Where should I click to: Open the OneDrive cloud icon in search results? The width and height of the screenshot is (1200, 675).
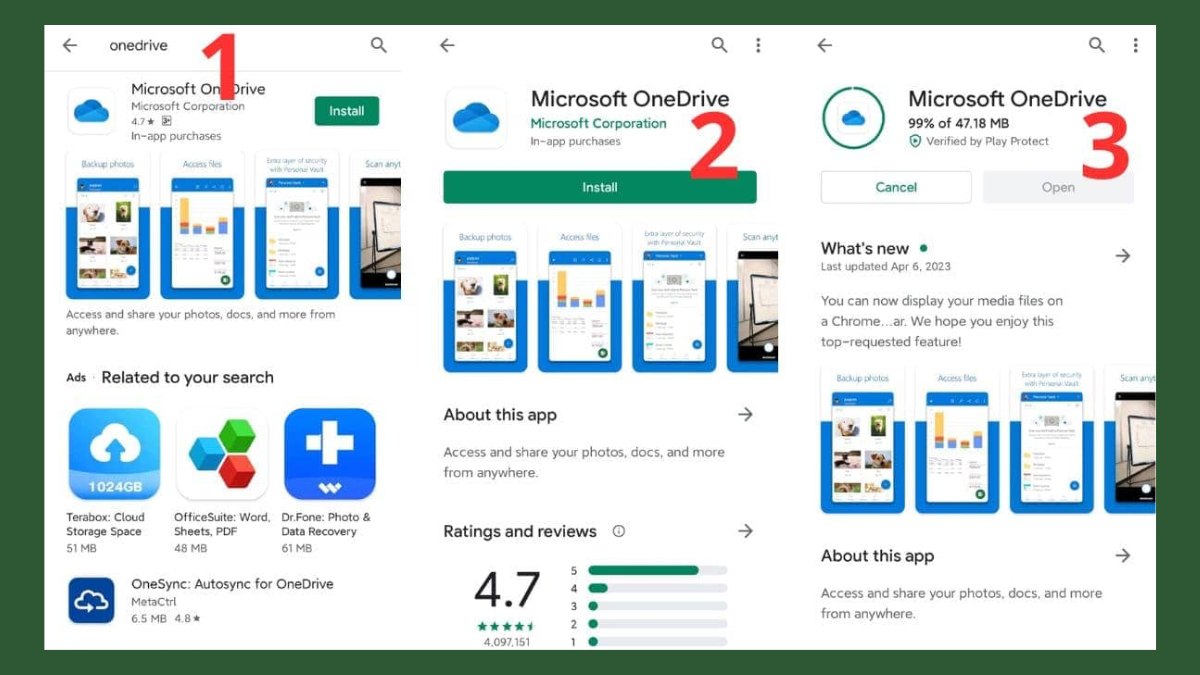tap(91, 112)
